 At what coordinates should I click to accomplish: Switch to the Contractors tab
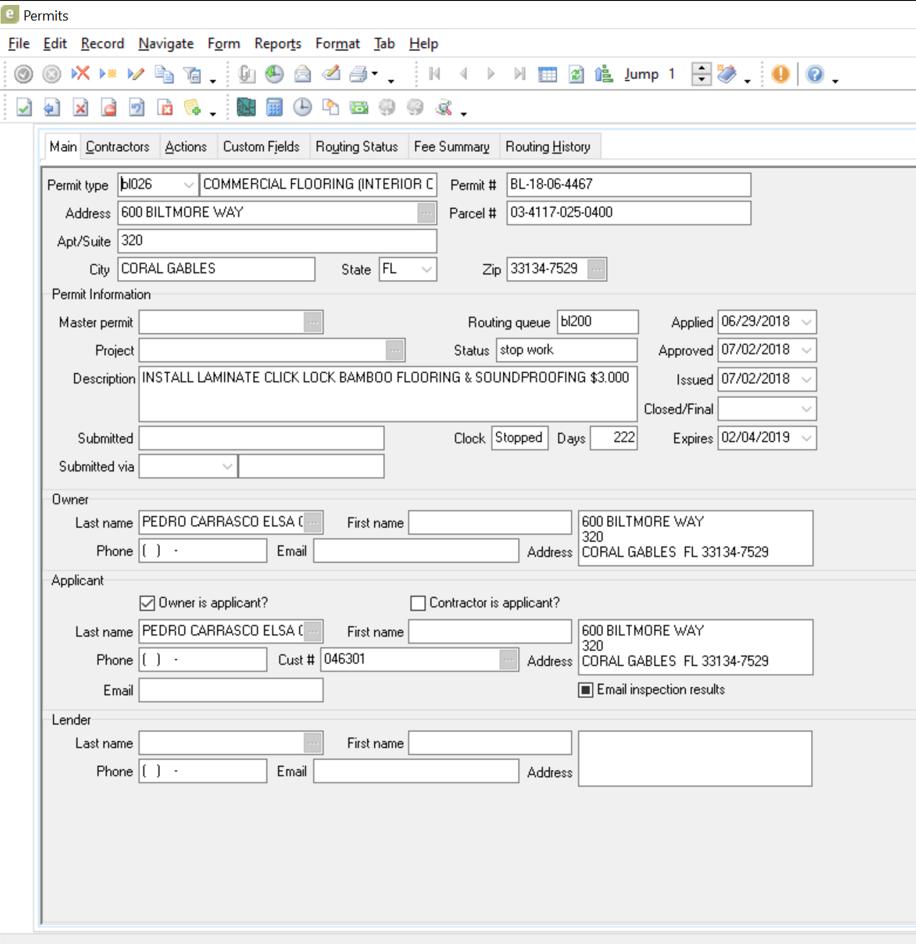coord(117,147)
